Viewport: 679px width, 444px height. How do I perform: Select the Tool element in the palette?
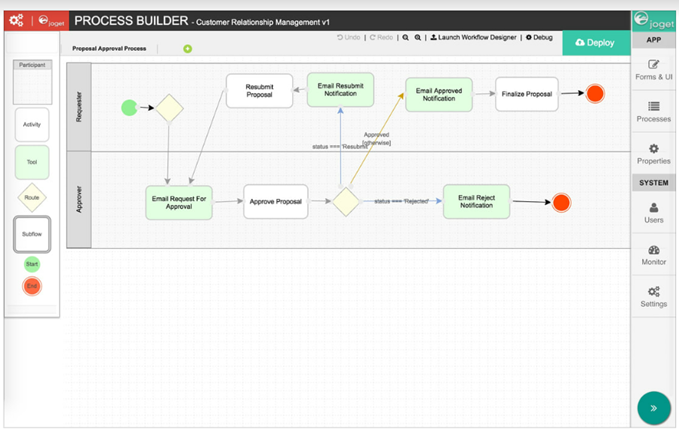[x=32, y=162]
